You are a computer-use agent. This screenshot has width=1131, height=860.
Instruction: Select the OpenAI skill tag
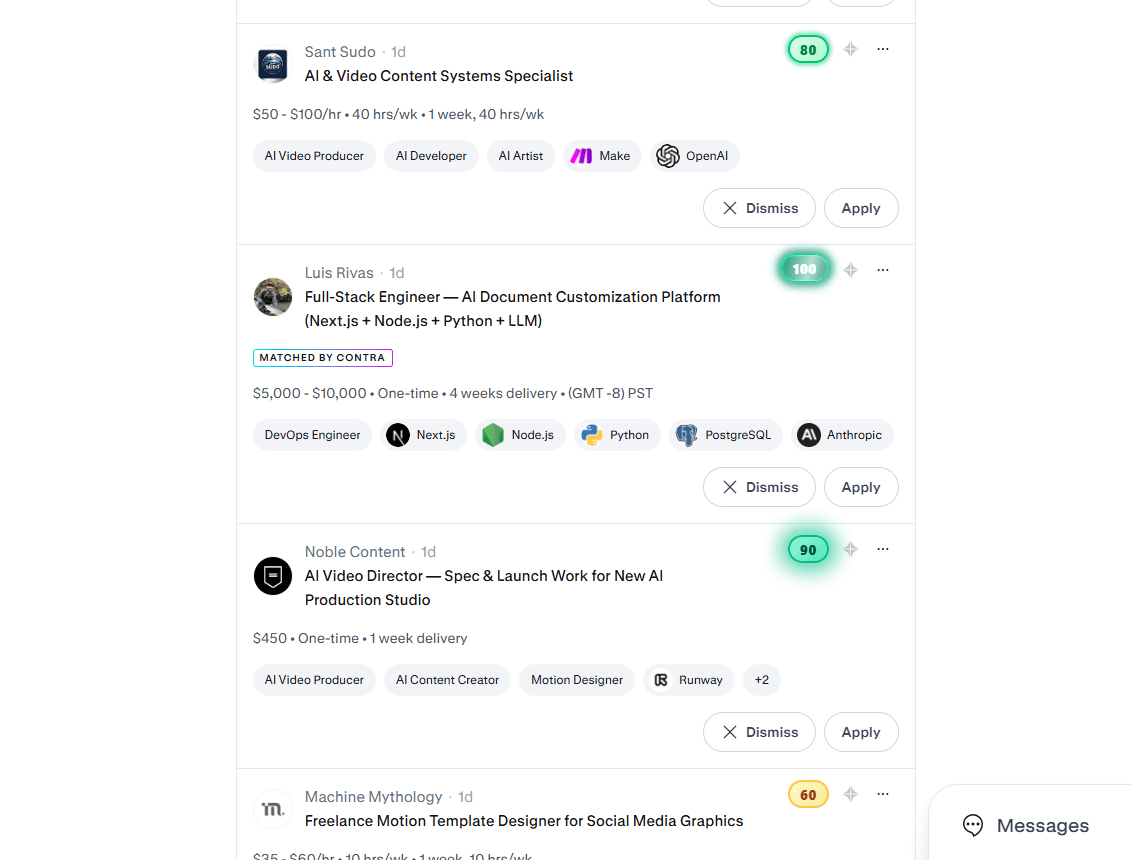[695, 156]
